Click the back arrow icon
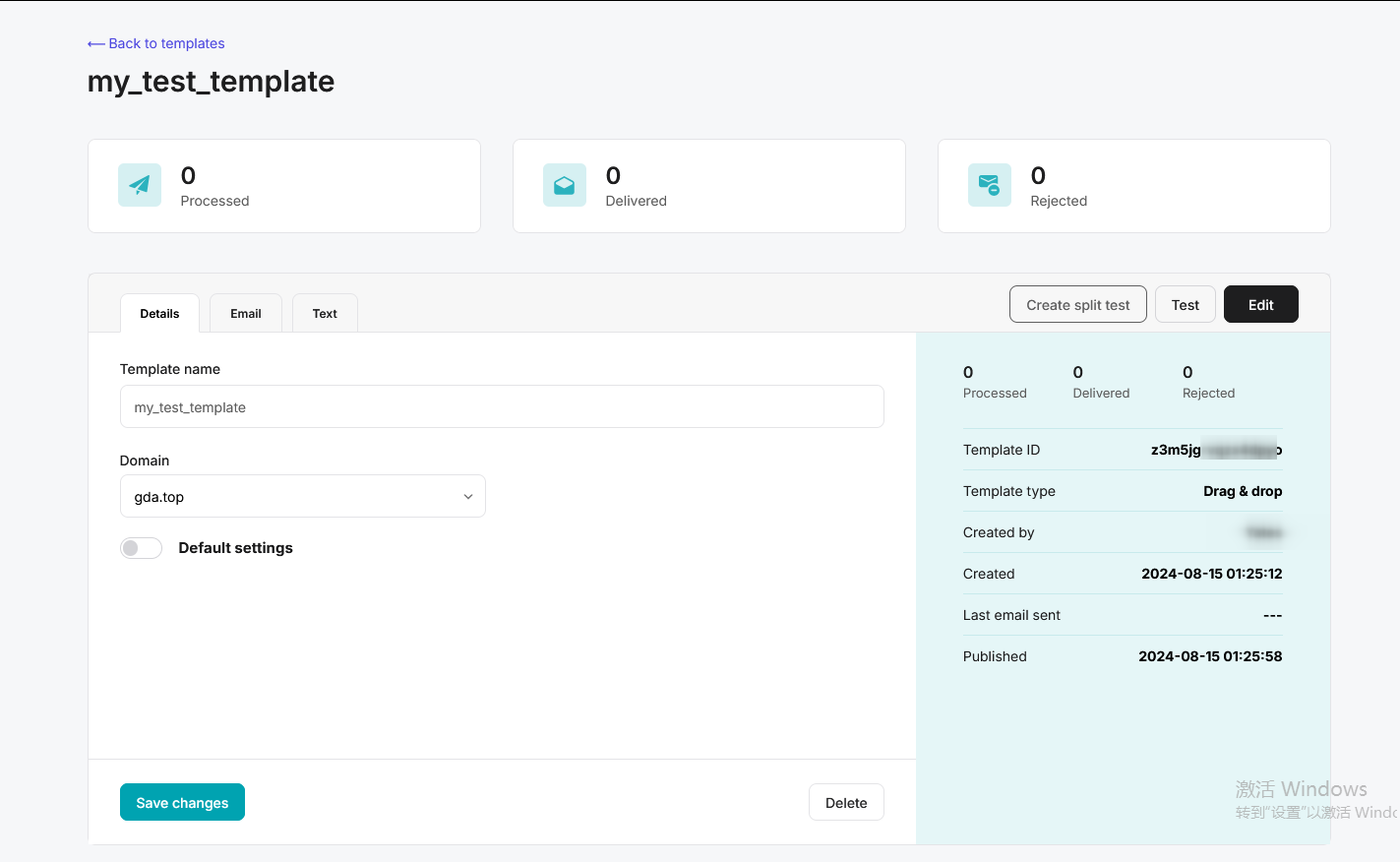The height and width of the screenshot is (862, 1400). [95, 44]
